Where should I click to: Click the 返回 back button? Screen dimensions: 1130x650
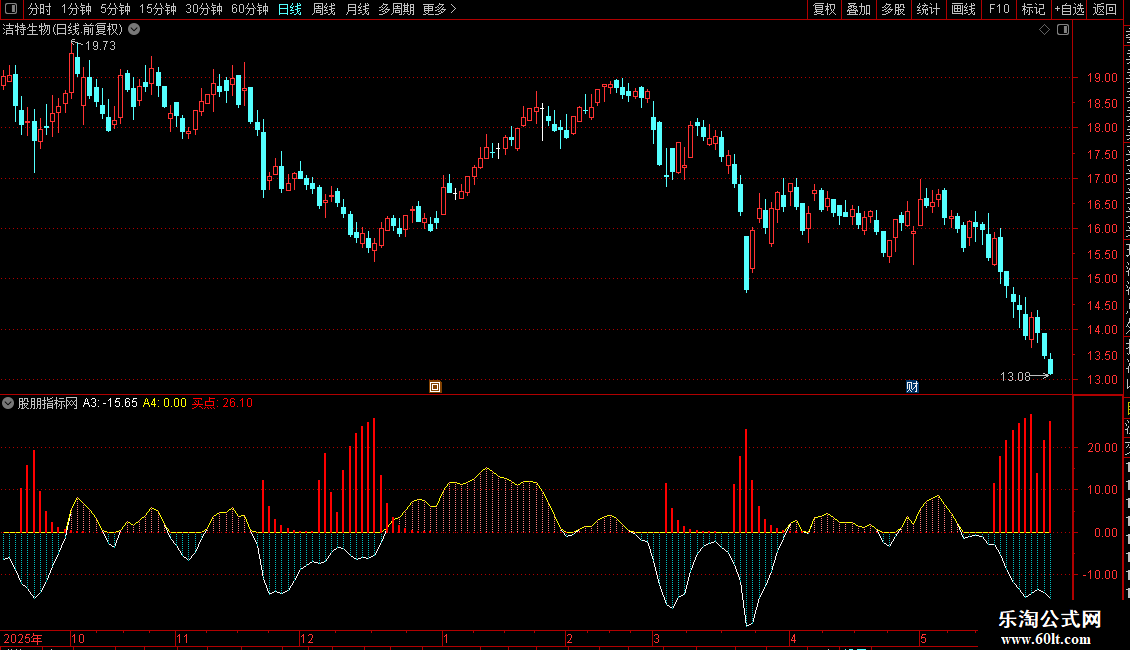tap(1105, 9)
